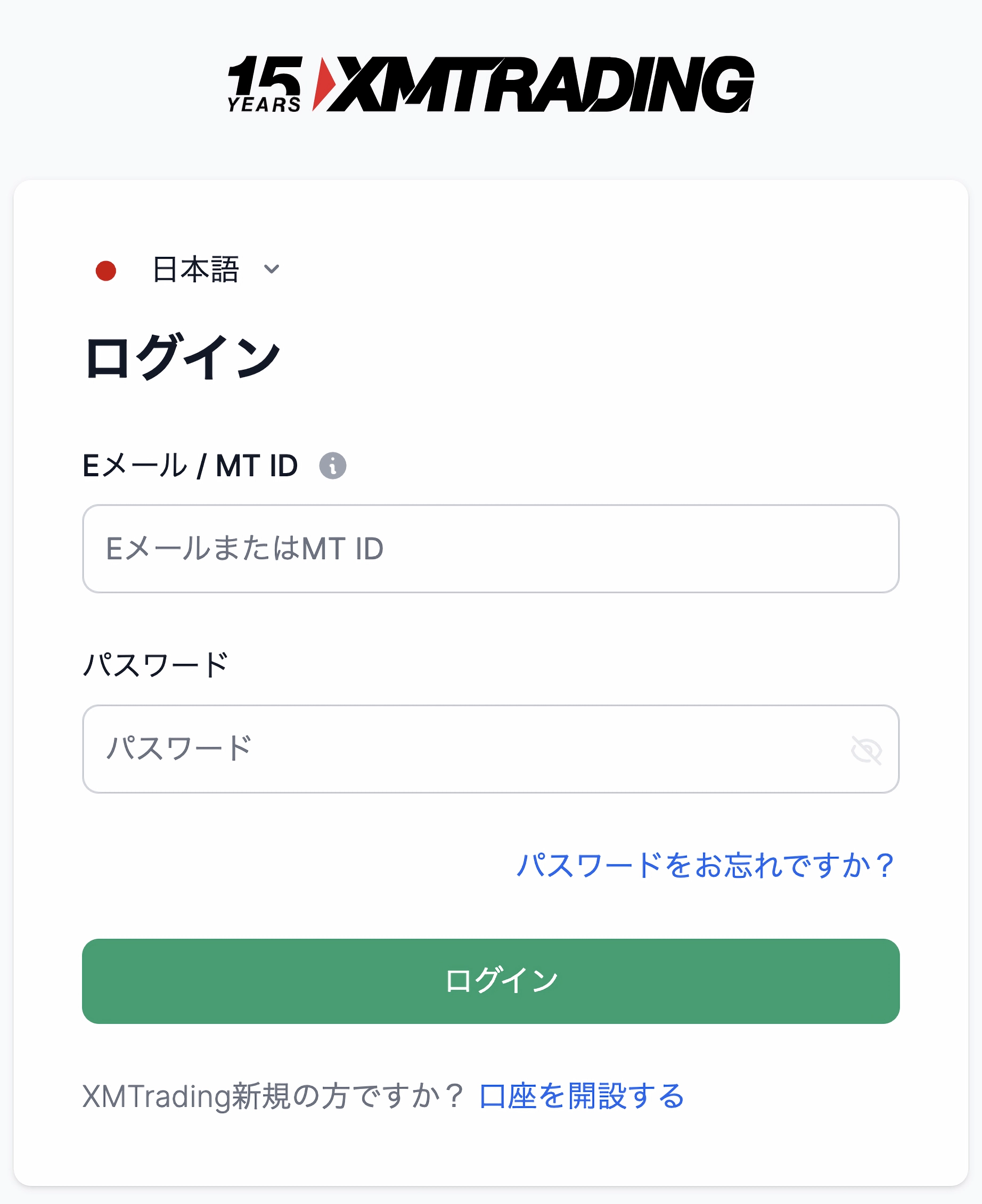Click inside the パスワード input box
The image size is (982, 1204).
click(464, 749)
